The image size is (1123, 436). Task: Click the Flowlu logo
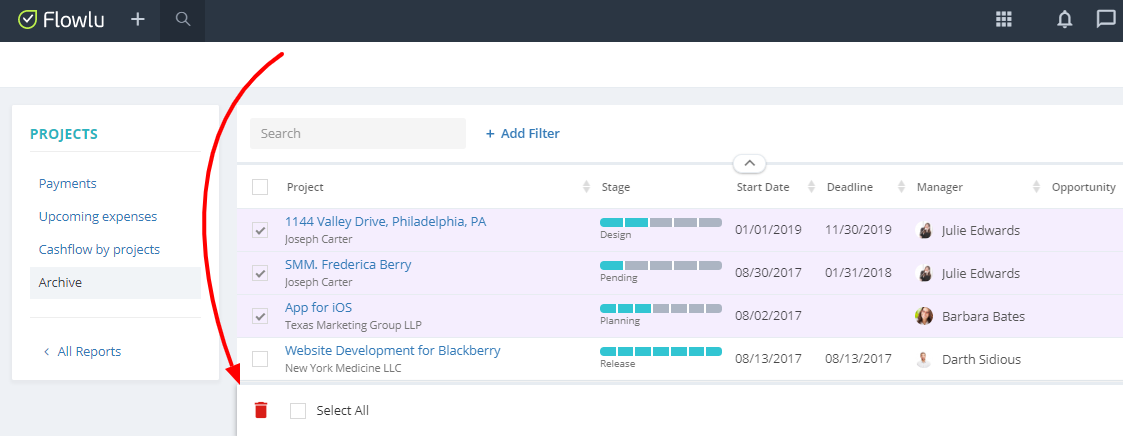tap(61, 19)
